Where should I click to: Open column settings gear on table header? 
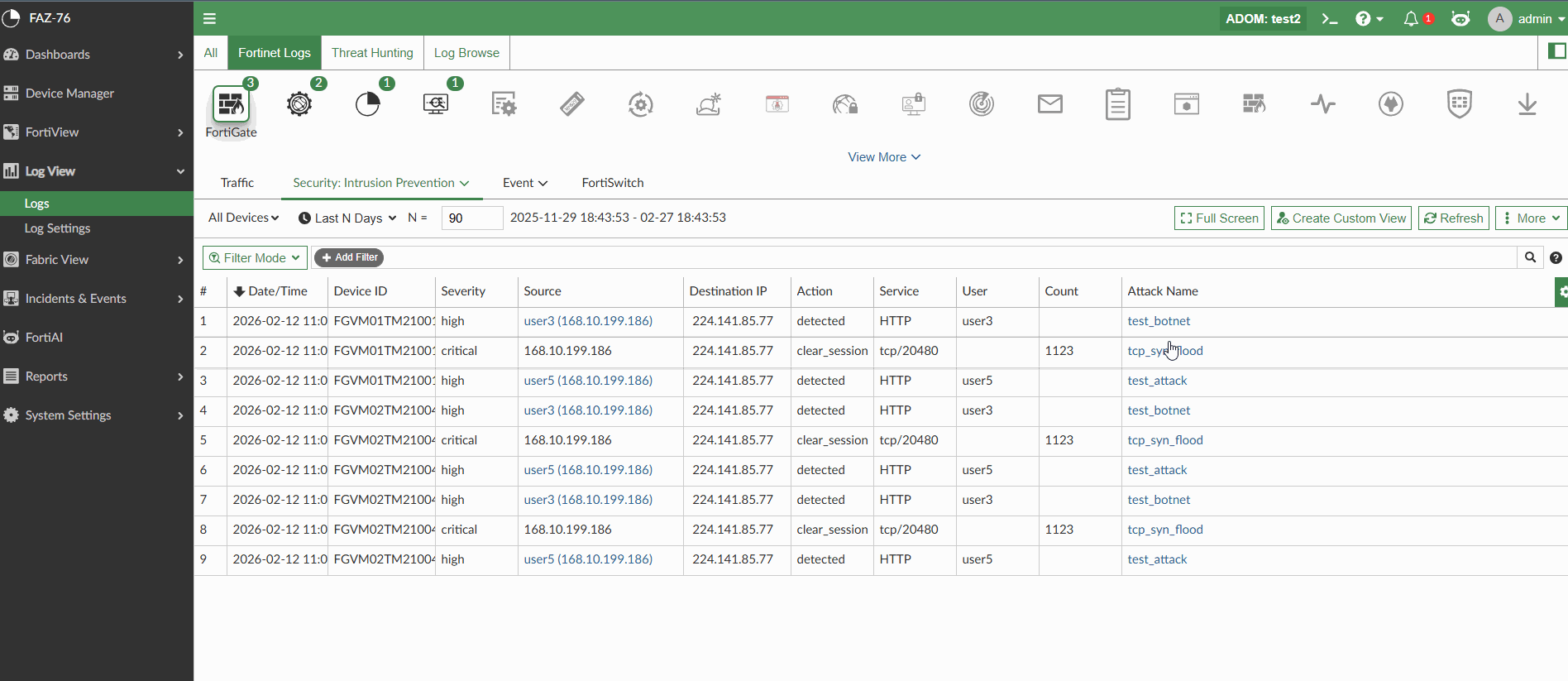coord(1561,291)
